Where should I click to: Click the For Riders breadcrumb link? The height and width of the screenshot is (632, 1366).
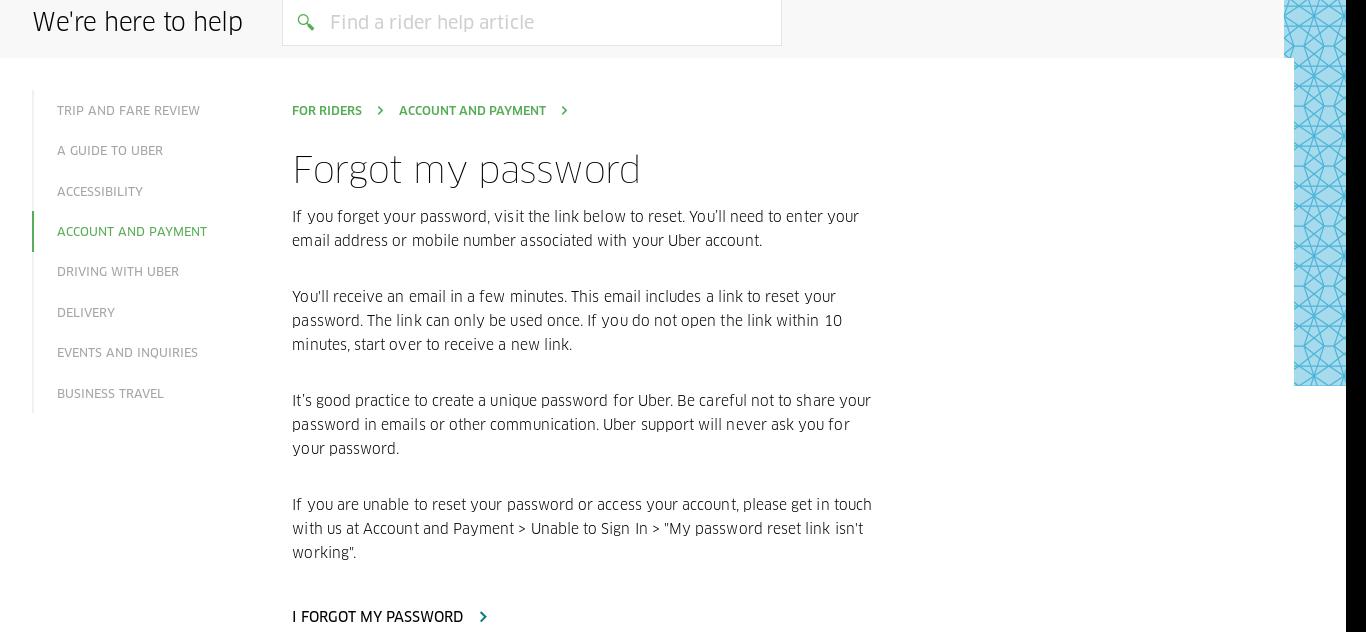coord(327,111)
